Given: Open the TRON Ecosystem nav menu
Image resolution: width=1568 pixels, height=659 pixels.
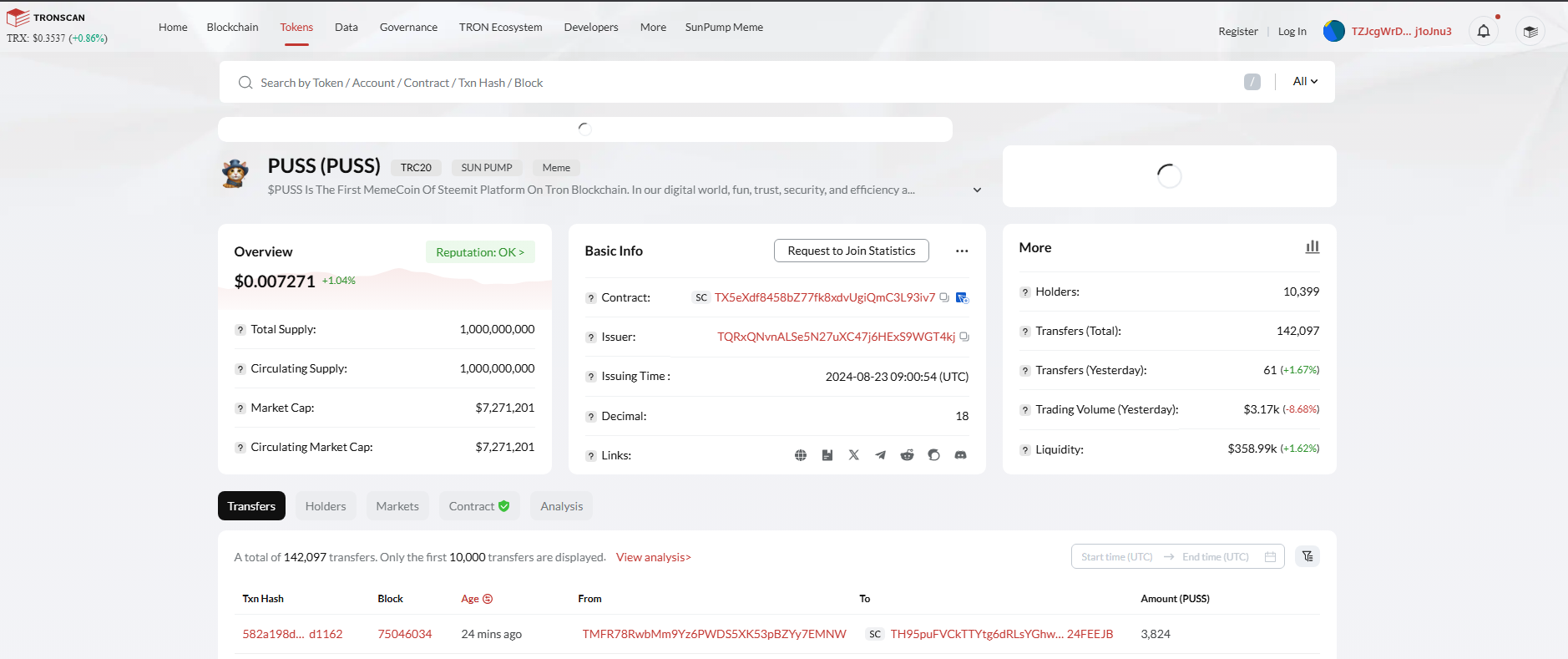Looking at the screenshot, I should (501, 27).
